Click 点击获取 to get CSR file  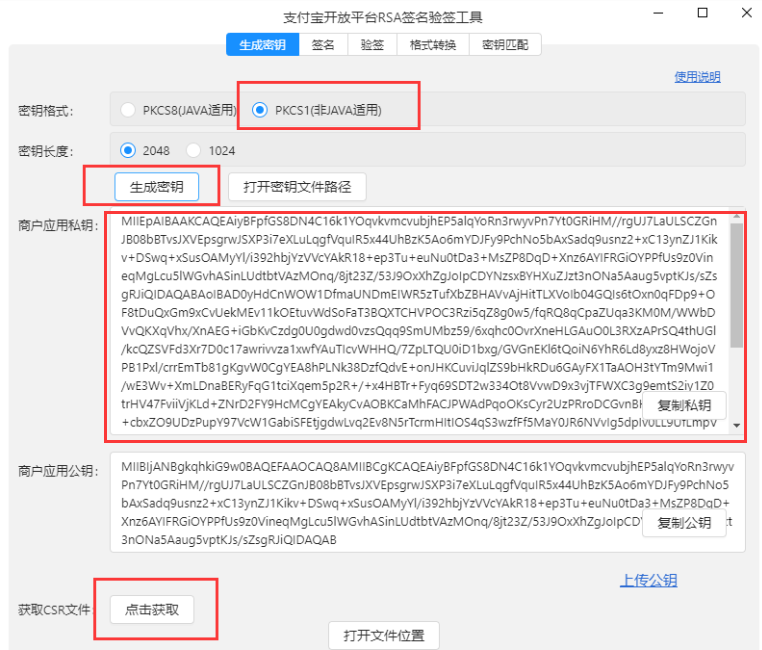click(x=152, y=609)
